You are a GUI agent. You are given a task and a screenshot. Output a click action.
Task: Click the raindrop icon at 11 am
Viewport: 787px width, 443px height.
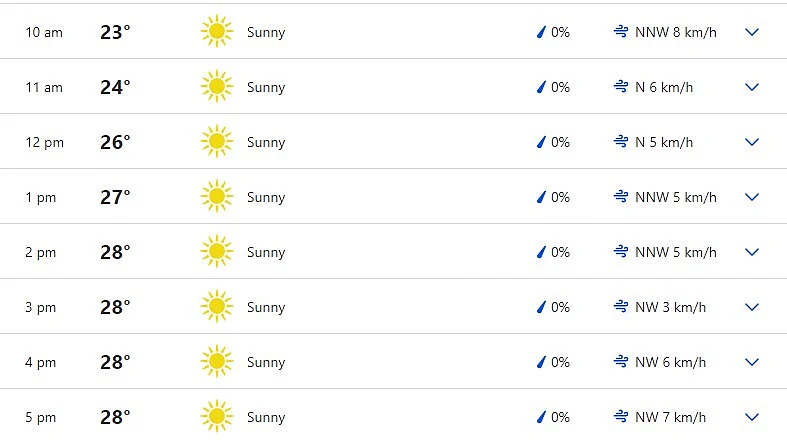click(542, 87)
